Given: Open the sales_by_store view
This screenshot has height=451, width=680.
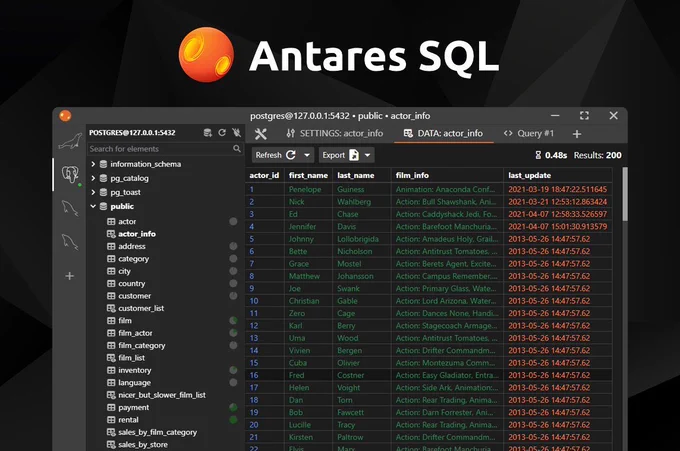Looking at the screenshot, I should (x=143, y=444).
